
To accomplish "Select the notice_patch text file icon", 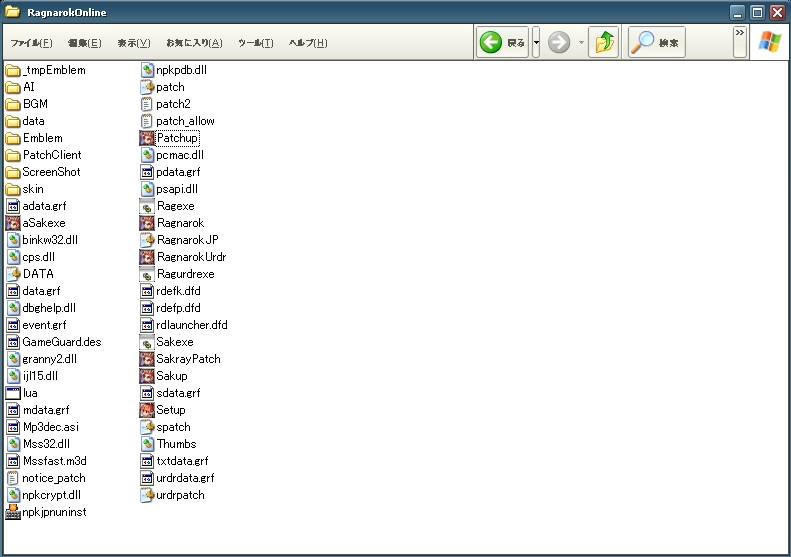I will 13,478.
